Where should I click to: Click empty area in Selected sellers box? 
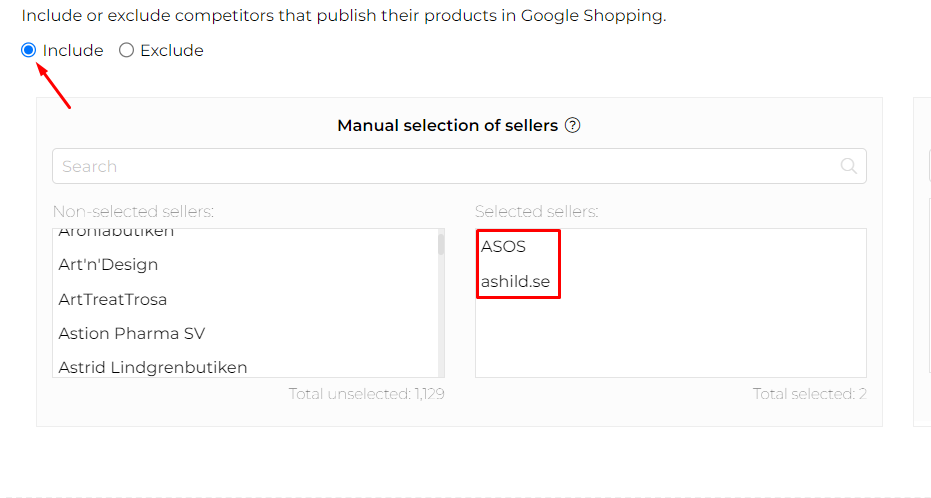pyautogui.click(x=670, y=335)
